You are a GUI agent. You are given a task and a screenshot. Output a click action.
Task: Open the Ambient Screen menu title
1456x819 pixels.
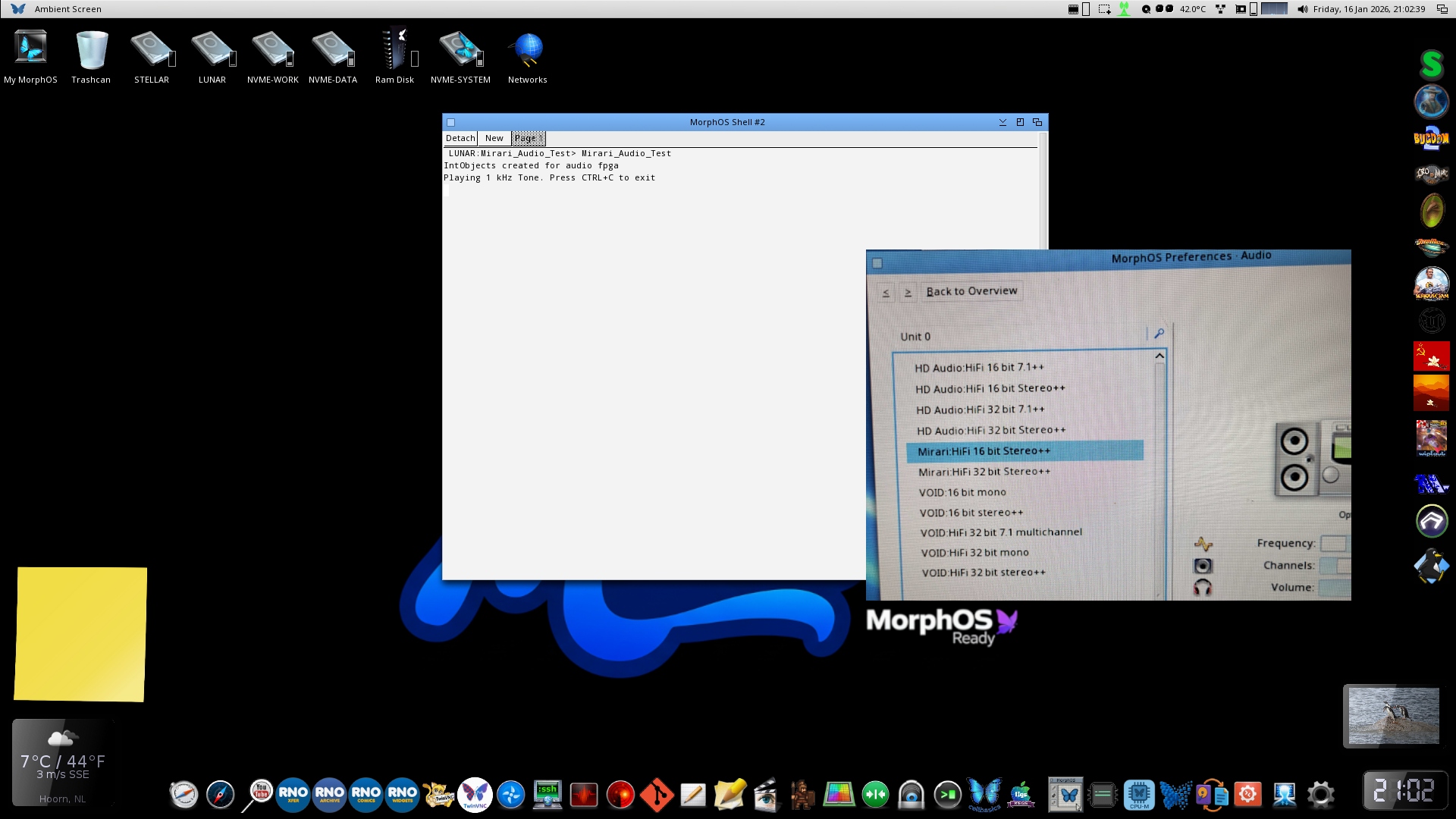point(67,9)
